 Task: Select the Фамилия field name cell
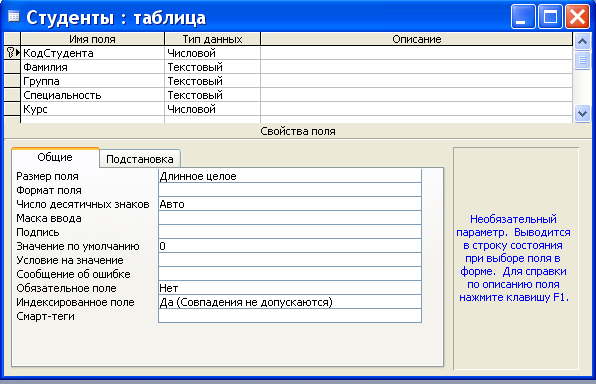(x=92, y=67)
